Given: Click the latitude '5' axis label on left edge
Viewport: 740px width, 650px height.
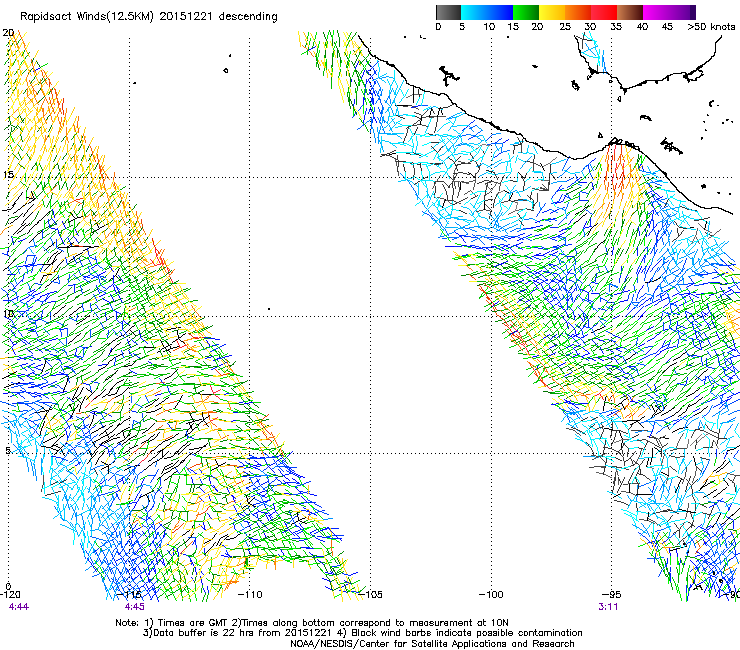Looking at the screenshot, I should [8, 451].
